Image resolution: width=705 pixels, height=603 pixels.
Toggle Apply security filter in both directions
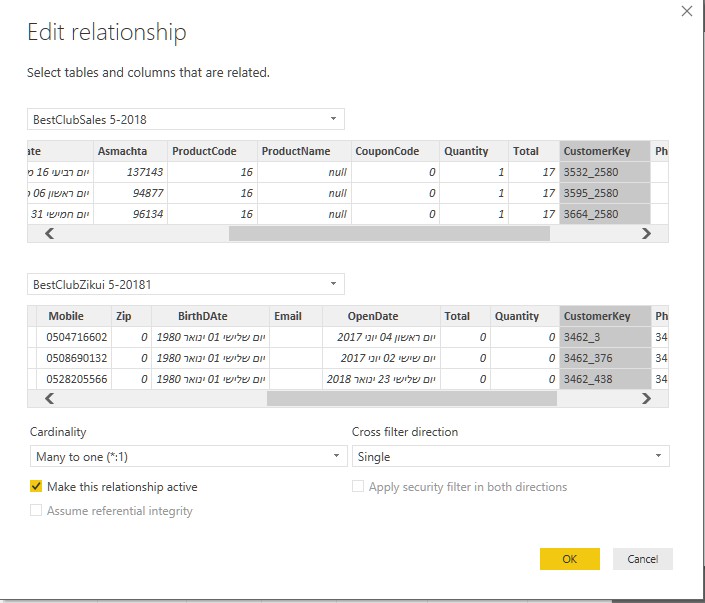[x=358, y=487]
